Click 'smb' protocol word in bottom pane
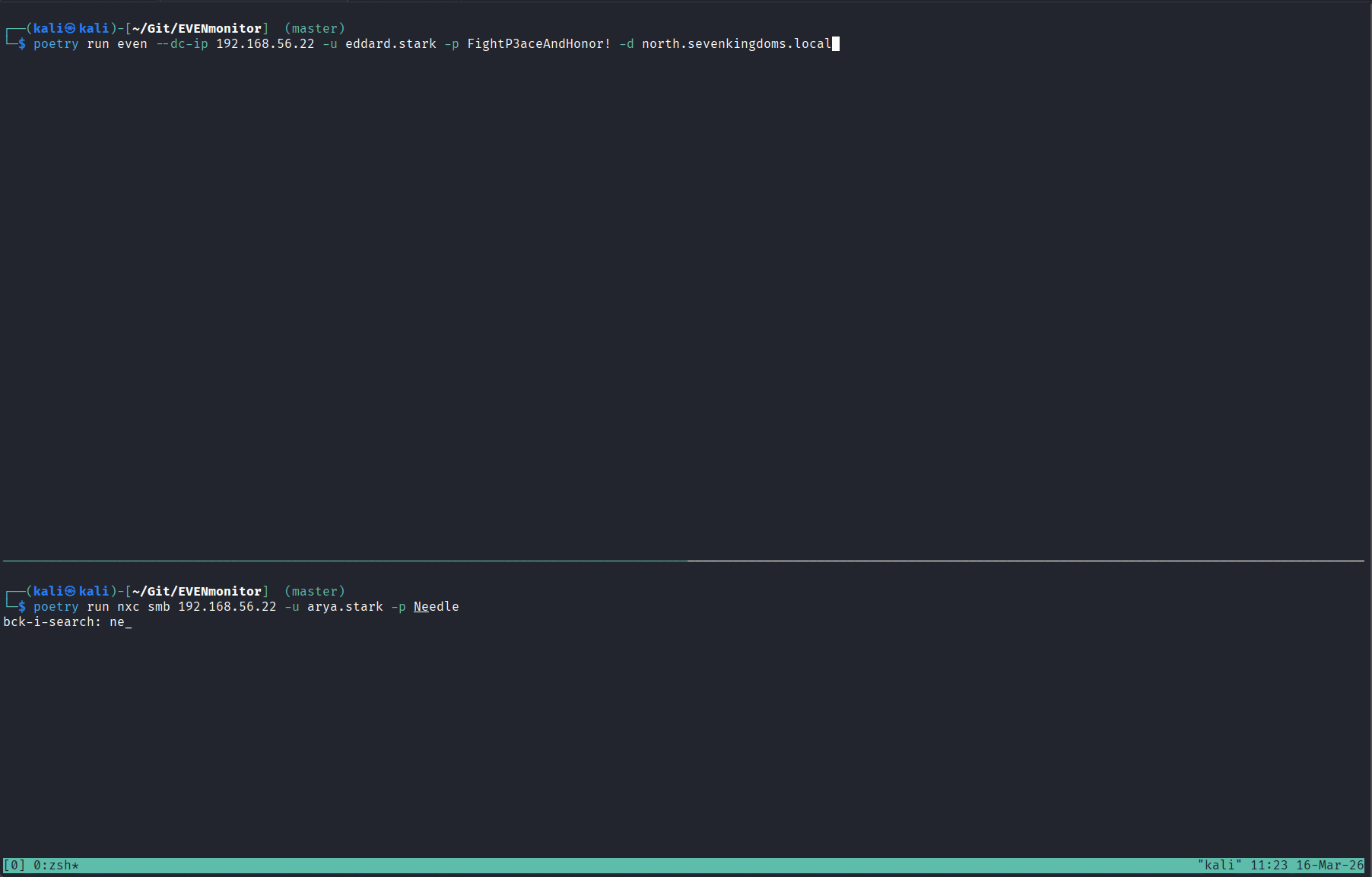 pyautogui.click(x=159, y=606)
